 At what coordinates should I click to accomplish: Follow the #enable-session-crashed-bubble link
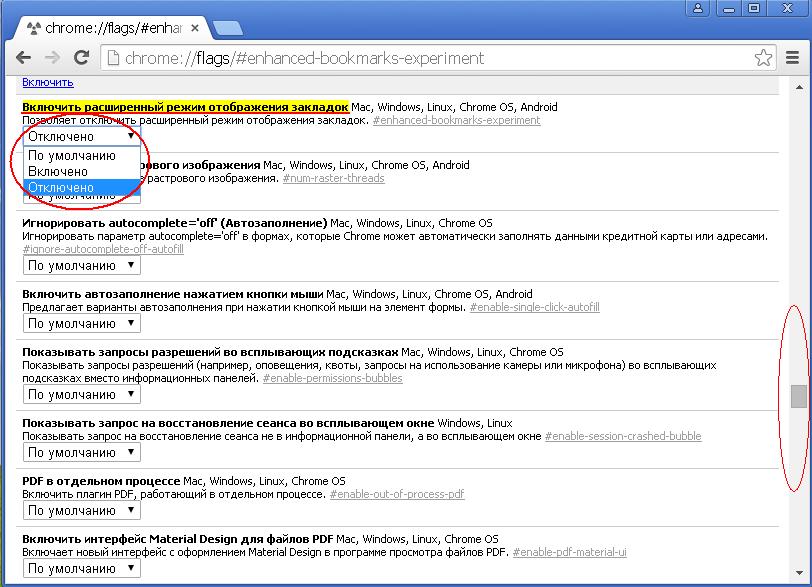pos(623,436)
